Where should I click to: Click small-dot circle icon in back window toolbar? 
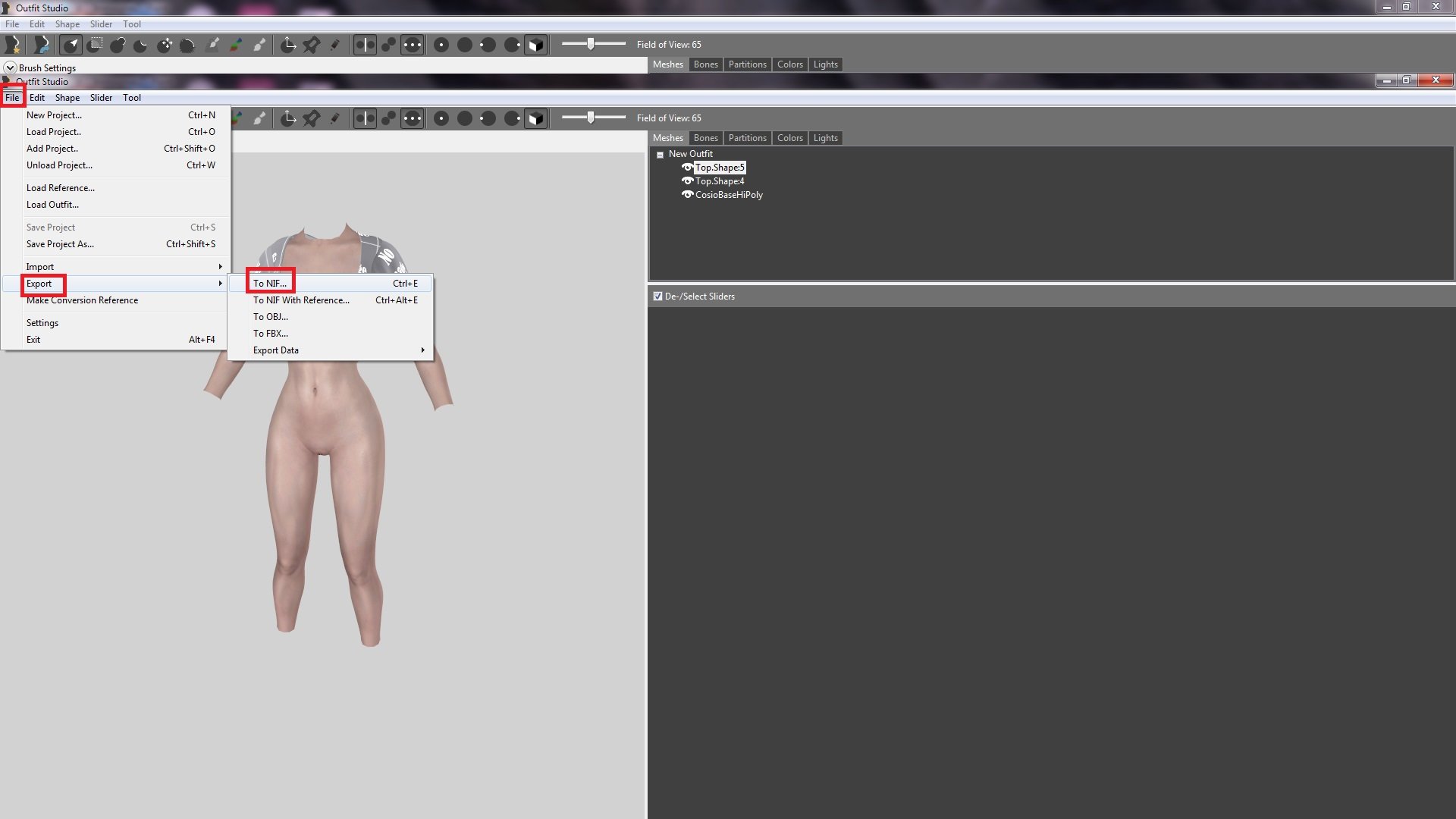click(x=441, y=45)
